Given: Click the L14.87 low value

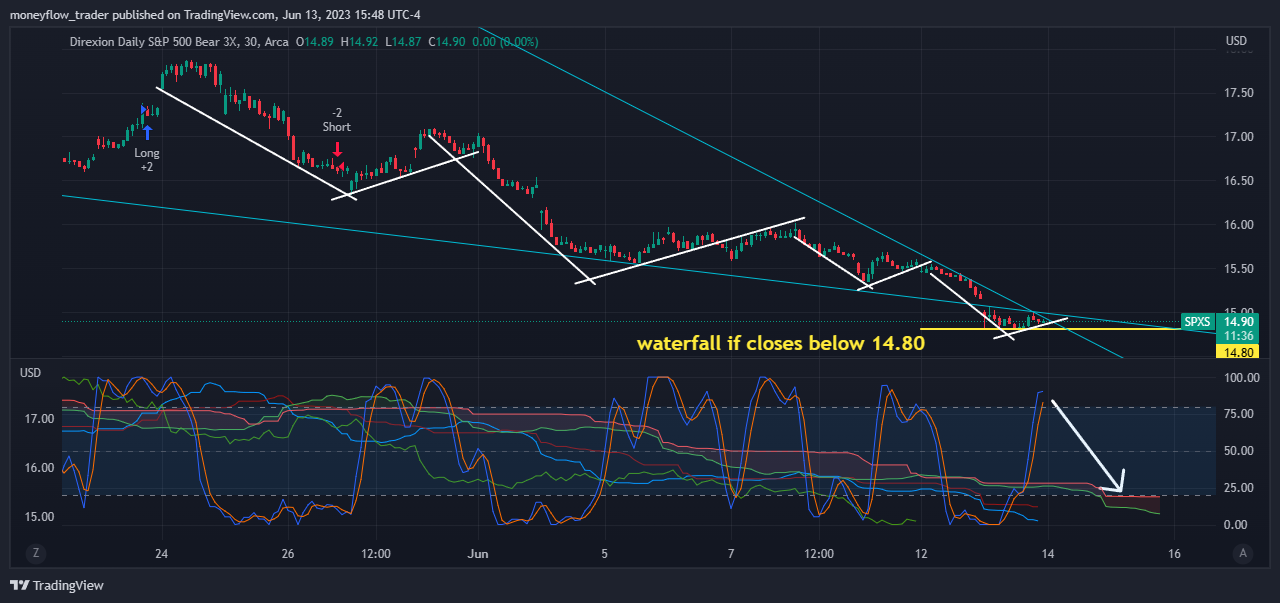Looking at the screenshot, I should click(402, 42).
